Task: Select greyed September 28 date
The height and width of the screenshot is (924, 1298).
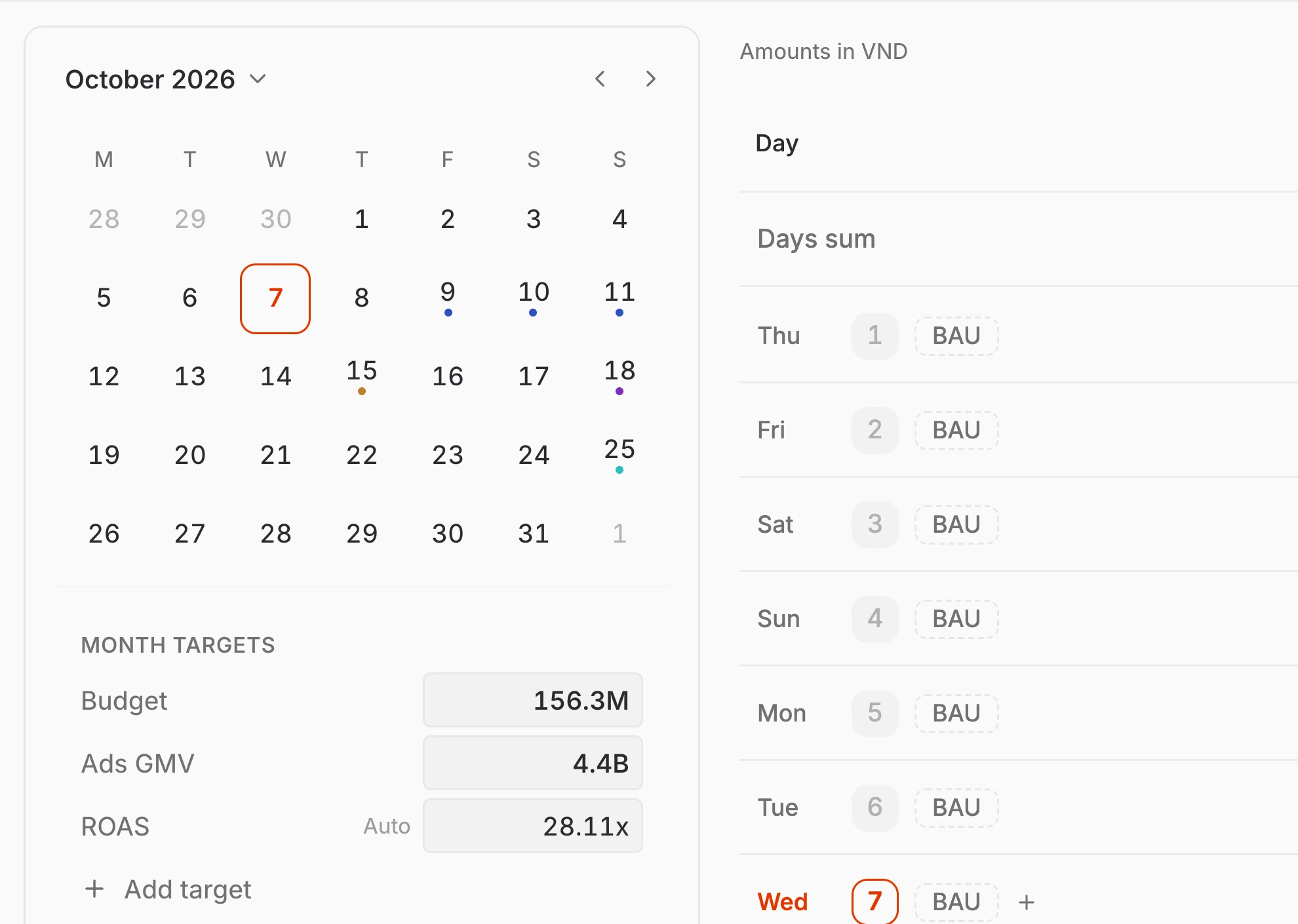Action: (x=104, y=219)
